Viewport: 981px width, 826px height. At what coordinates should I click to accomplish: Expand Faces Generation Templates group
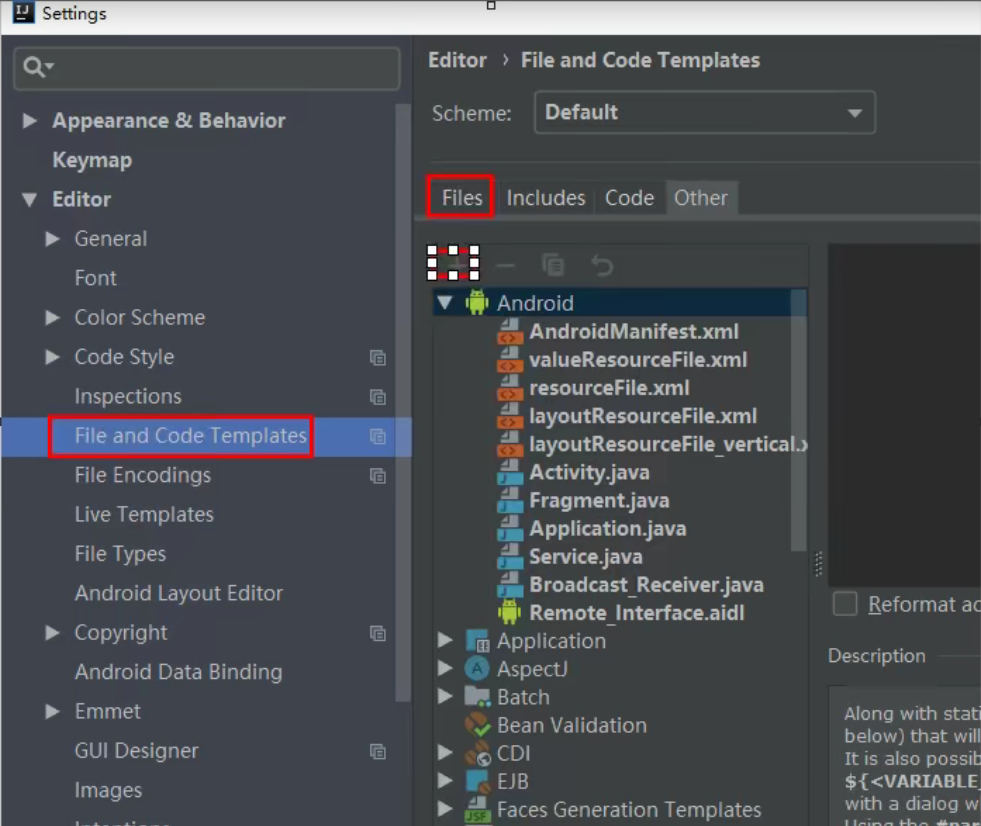pyautogui.click(x=445, y=809)
